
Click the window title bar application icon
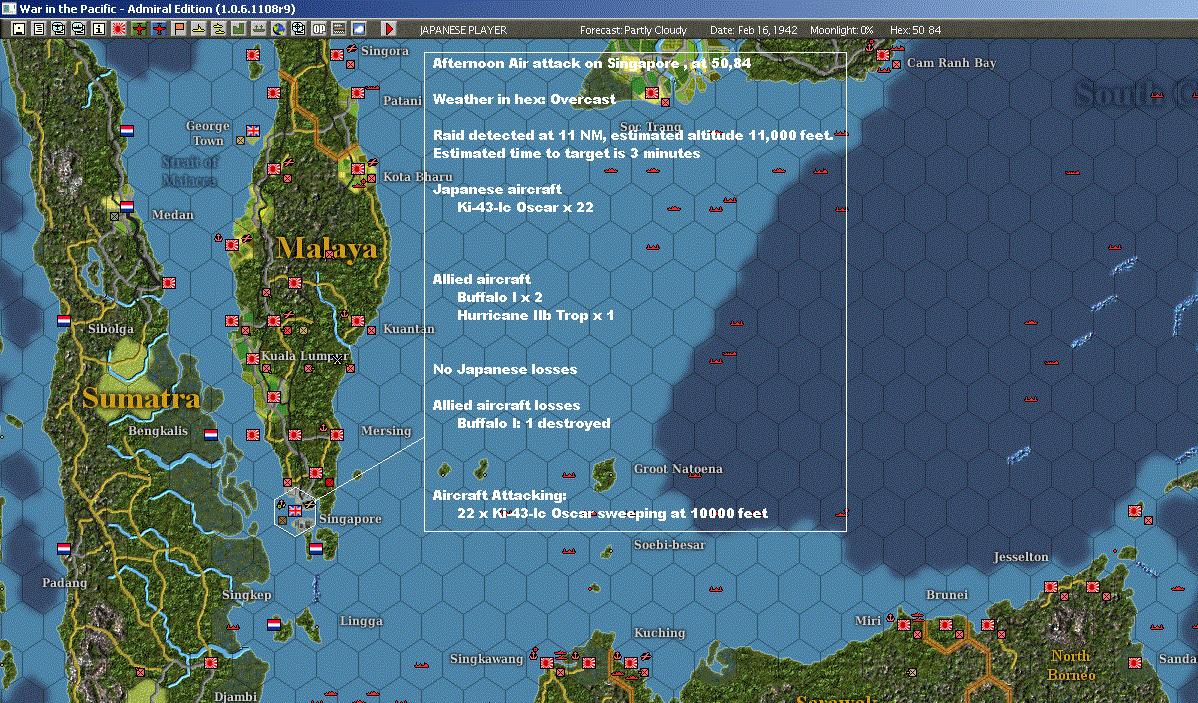(x=8, y=8)
